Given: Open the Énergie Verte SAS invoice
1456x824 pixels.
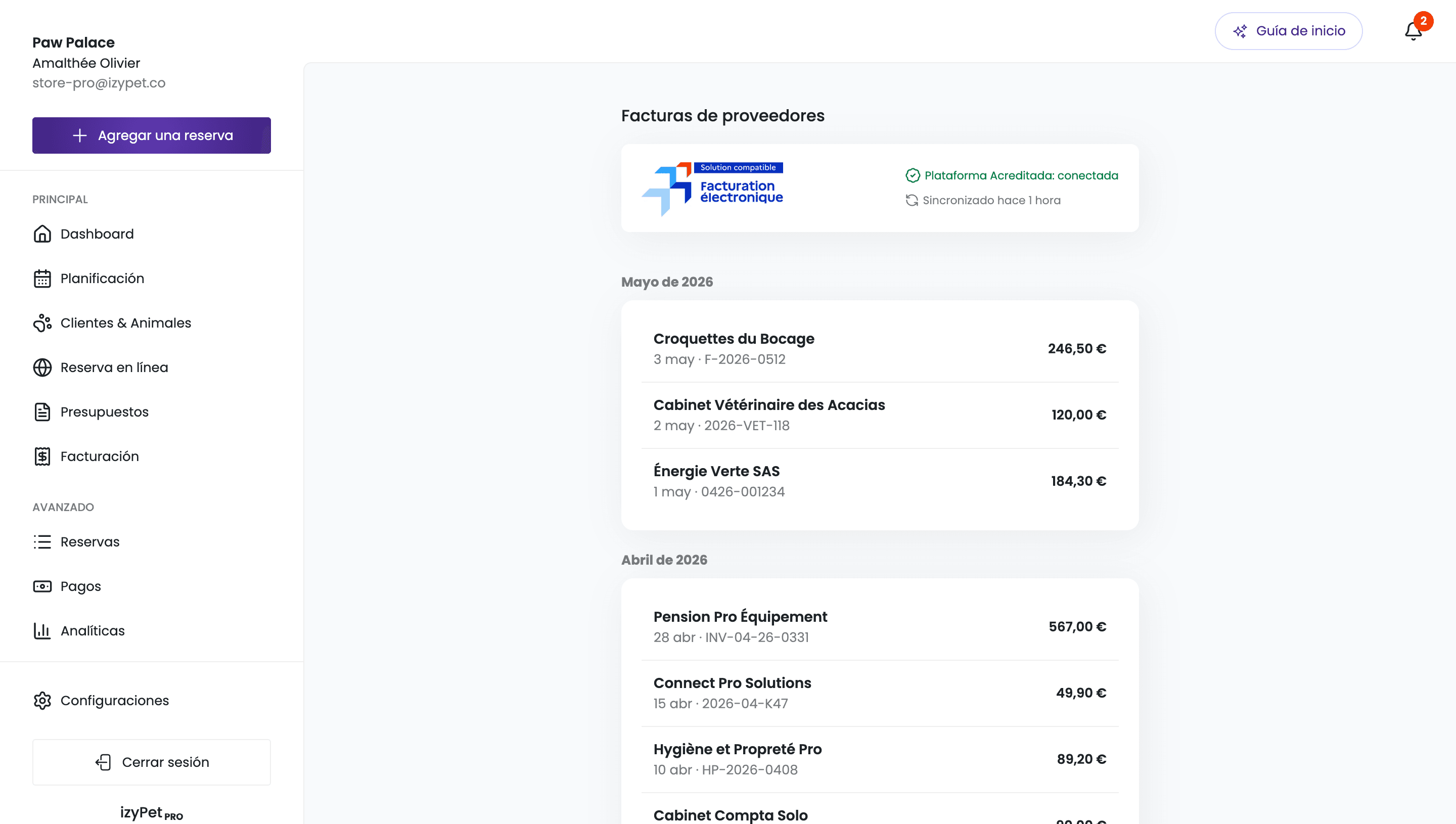Looking at the screenshot, I should pyautogui.click(x=880, y=481).
